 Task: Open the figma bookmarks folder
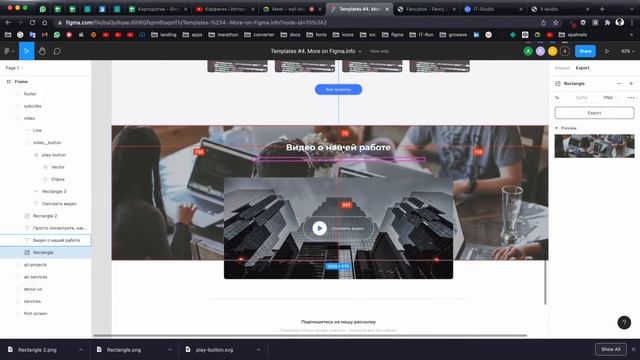pos(393,35)
